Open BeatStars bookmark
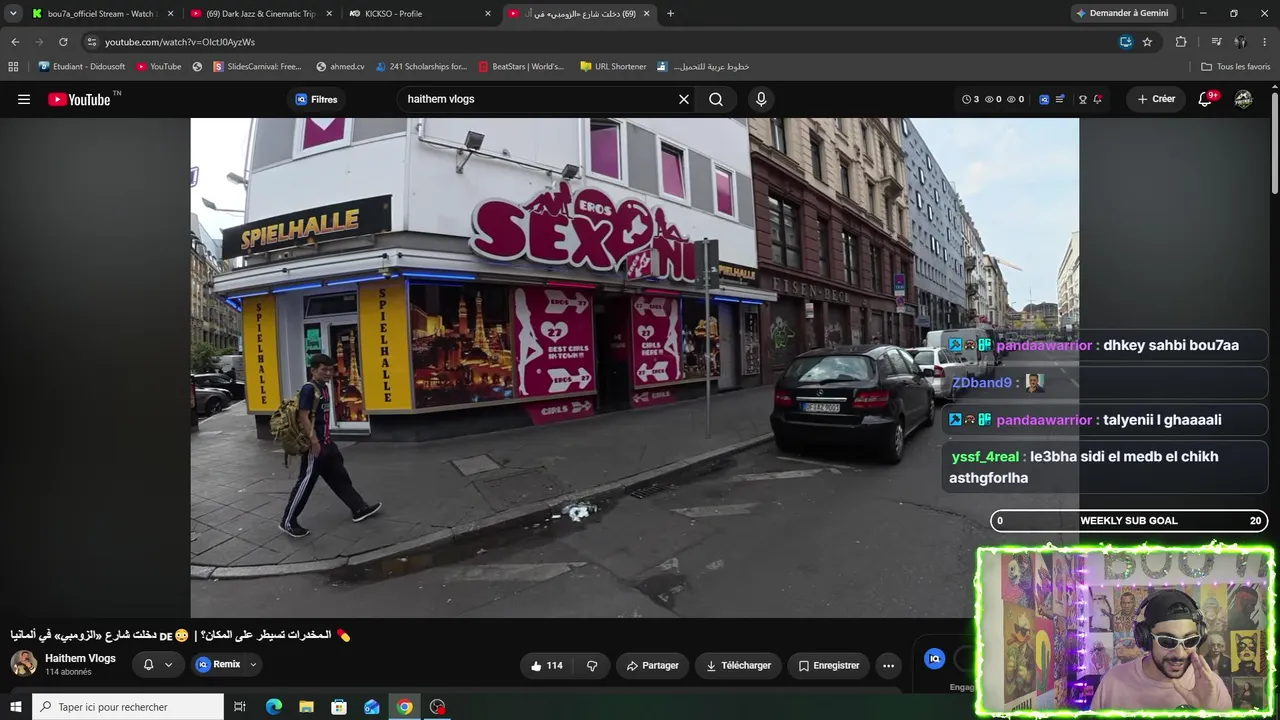 coord(521,67)
